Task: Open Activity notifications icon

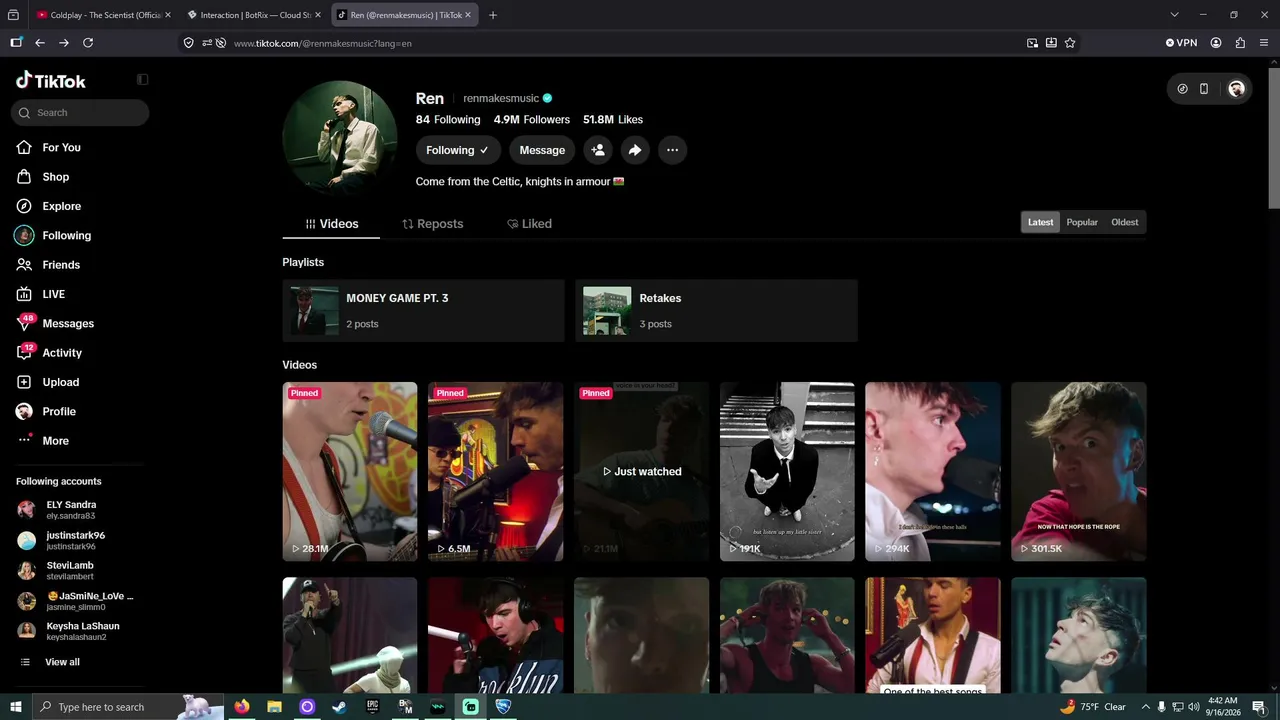Action: [24, 352]
